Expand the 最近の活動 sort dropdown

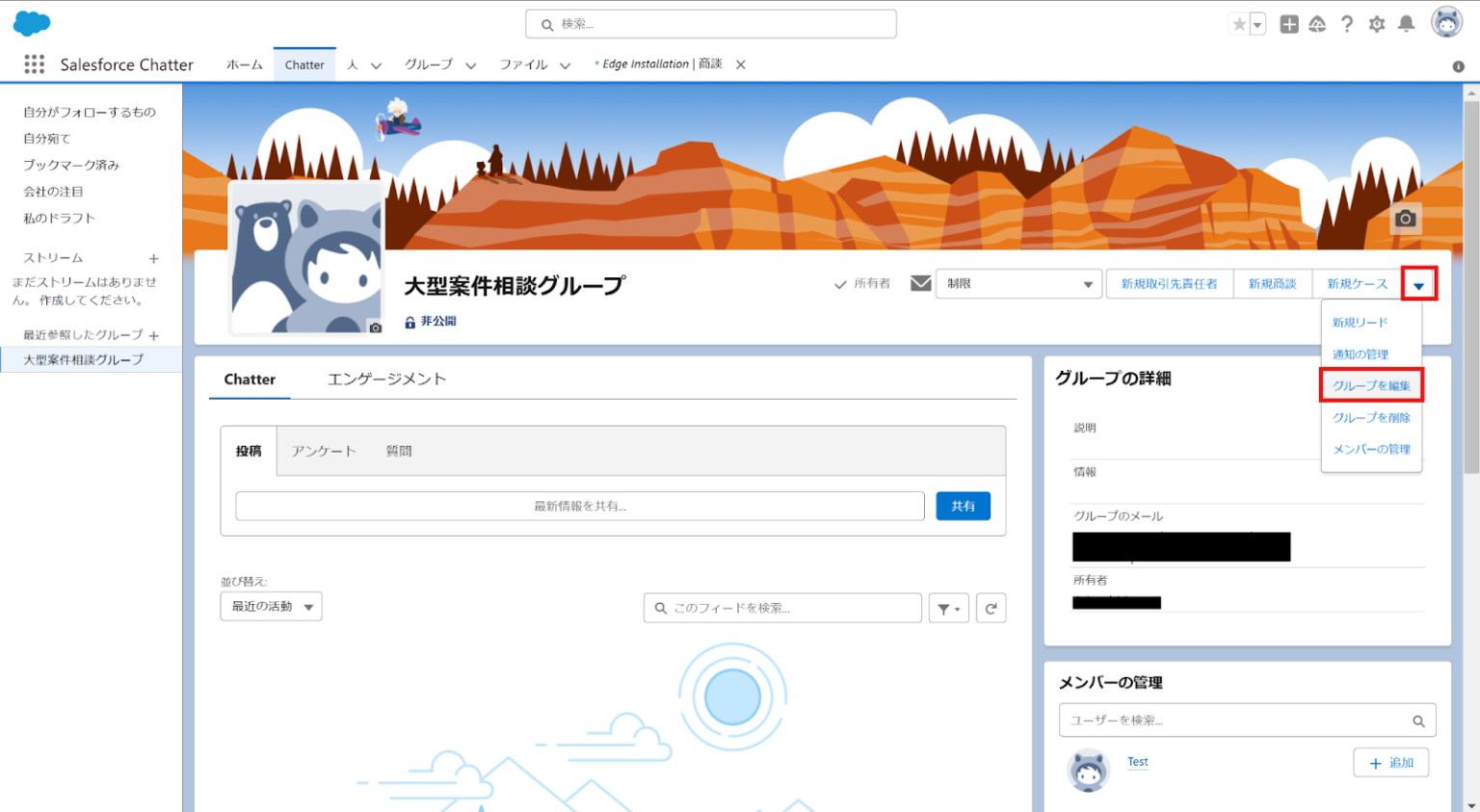pos(271,606)
